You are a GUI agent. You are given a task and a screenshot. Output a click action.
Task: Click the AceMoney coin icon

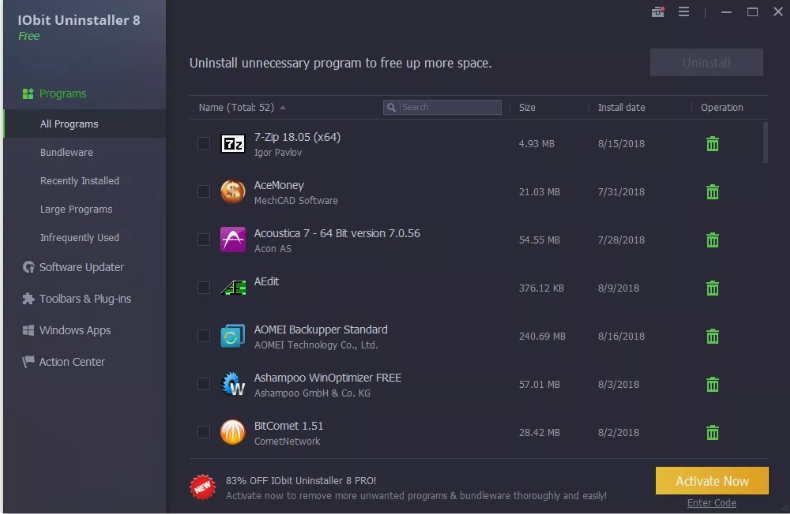(x=233, y=191)
